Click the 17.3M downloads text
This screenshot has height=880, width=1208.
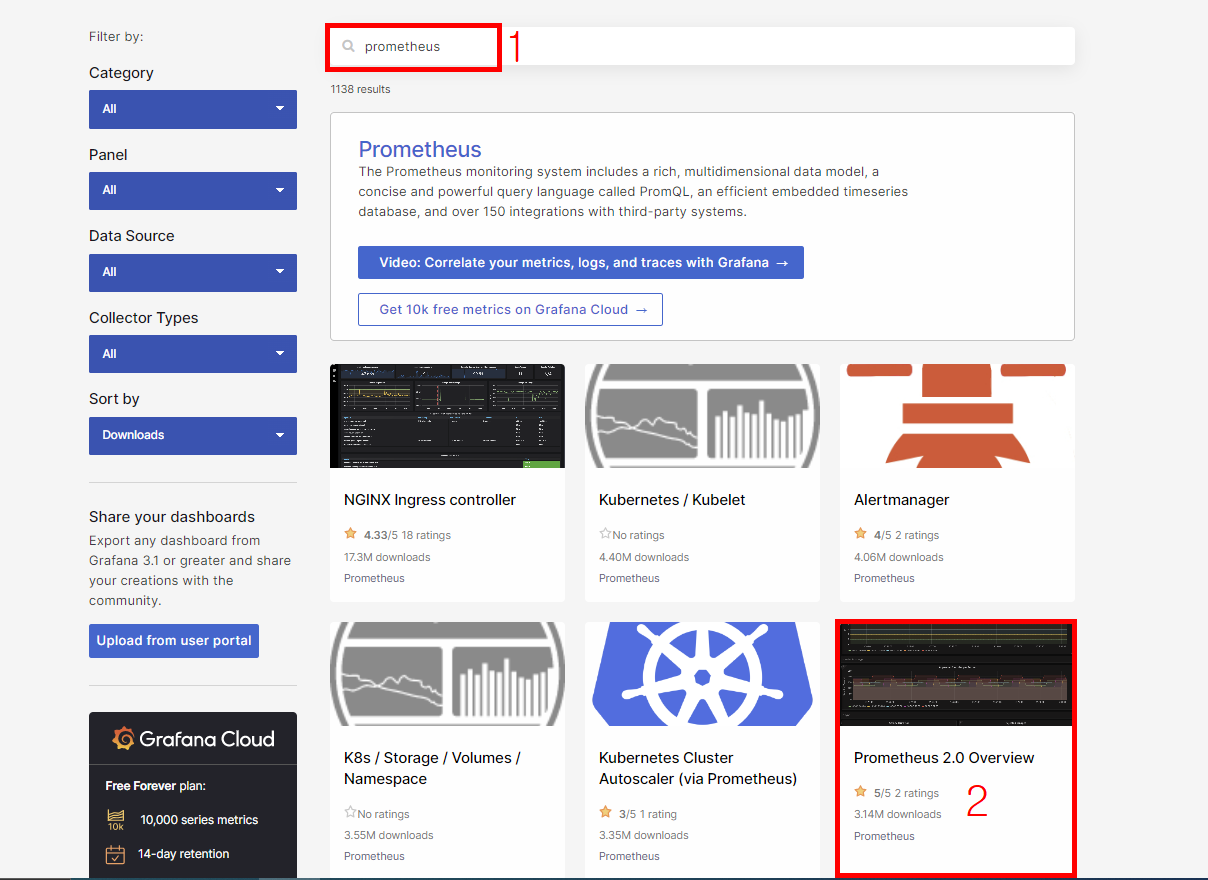(x=387, y=557)
